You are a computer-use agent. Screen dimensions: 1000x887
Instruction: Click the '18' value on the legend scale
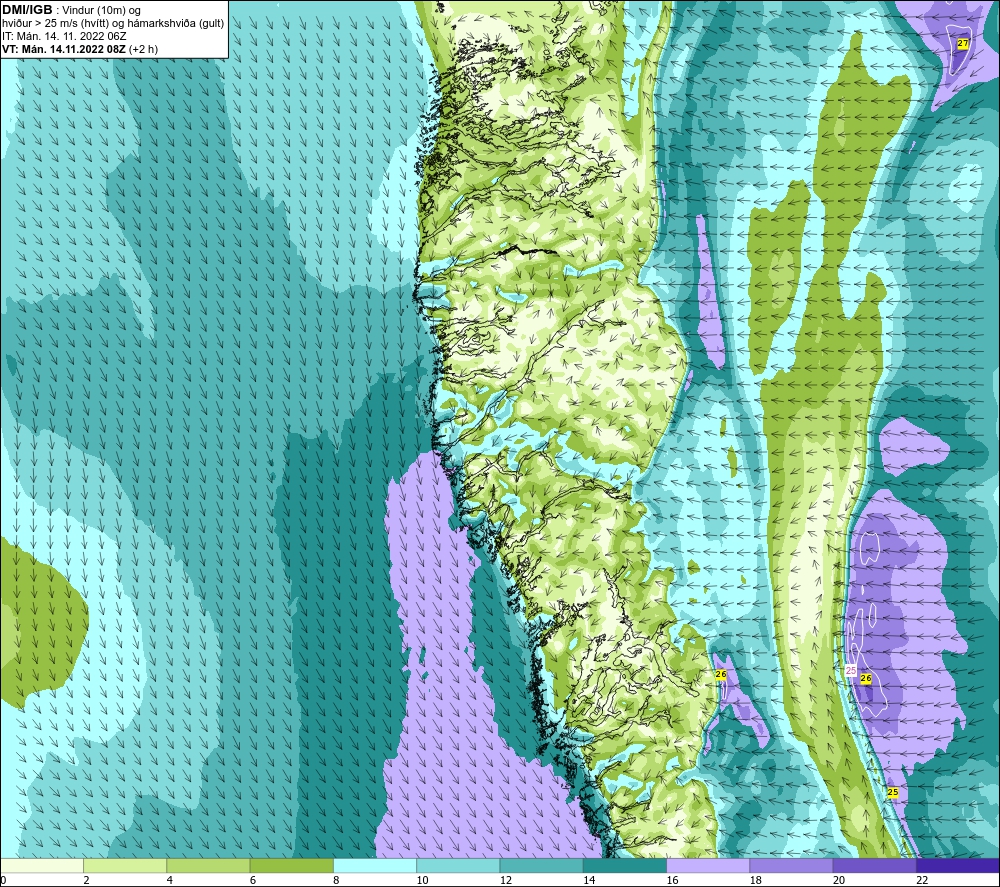[756, 881]
